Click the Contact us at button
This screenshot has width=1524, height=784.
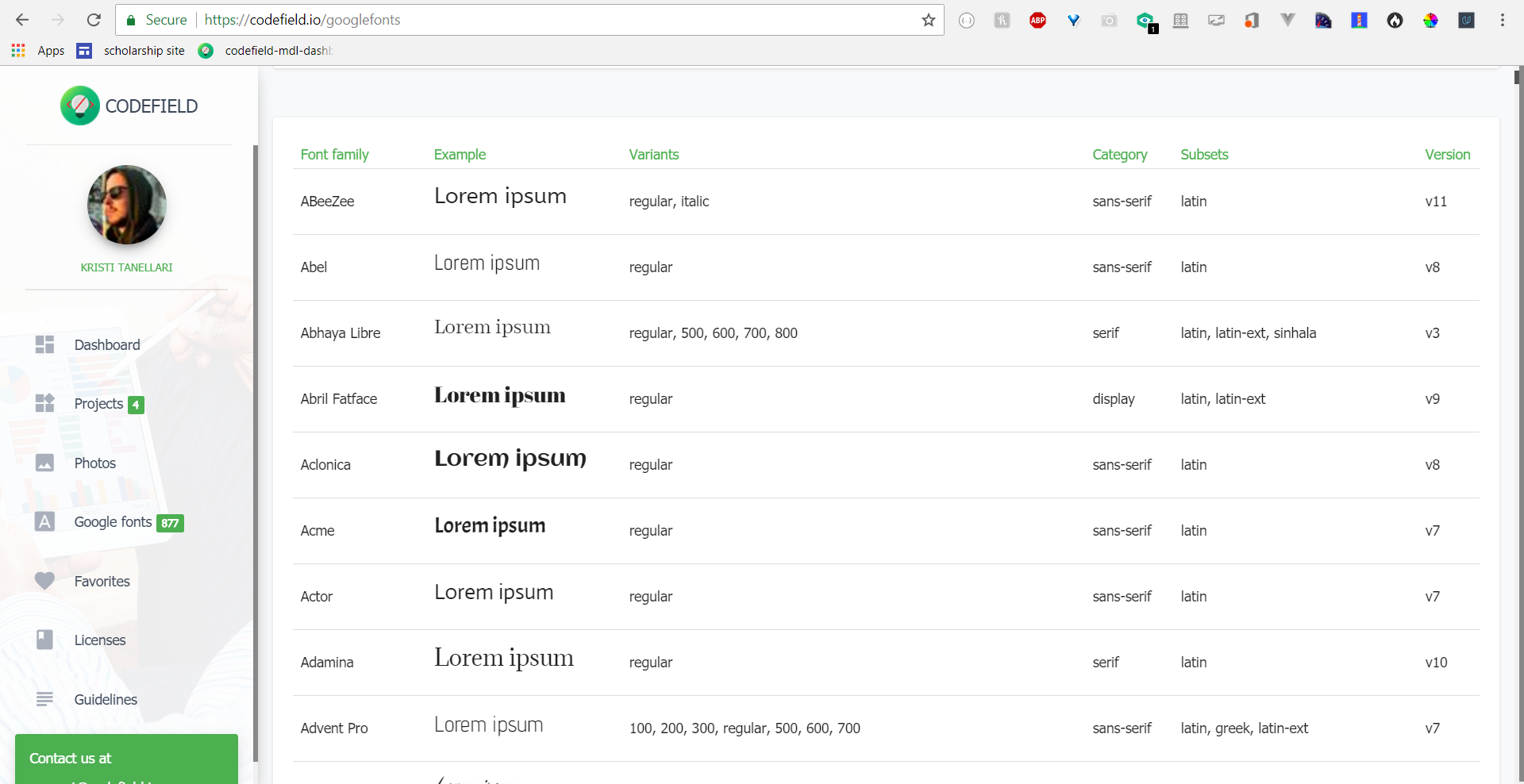(126, 759)
